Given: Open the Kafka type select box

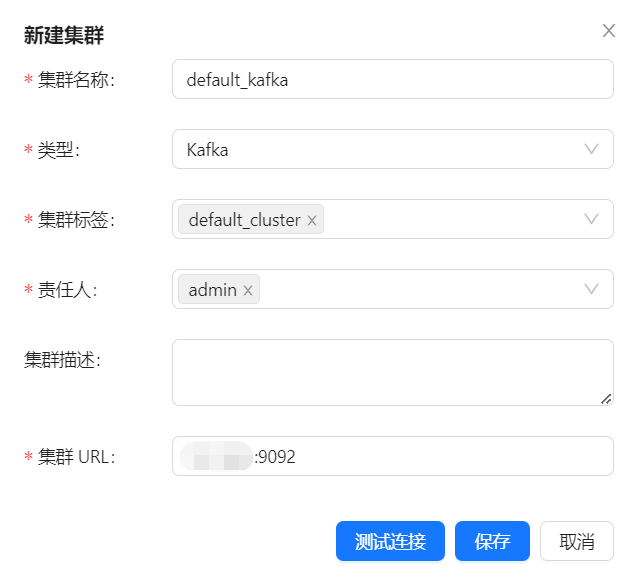Looking at the screenshot, I should coord(380,150).
